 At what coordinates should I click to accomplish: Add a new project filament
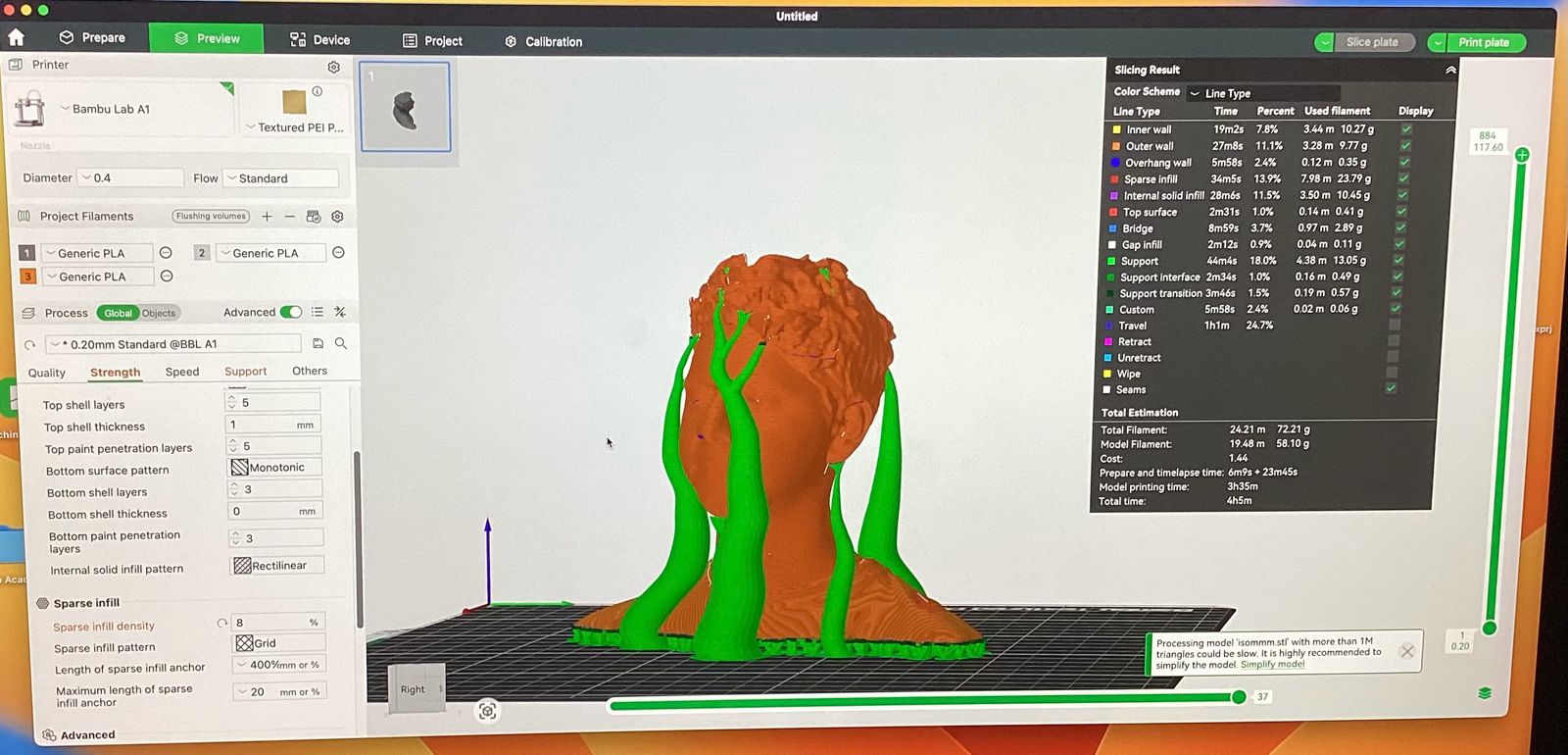pos(267,216)
